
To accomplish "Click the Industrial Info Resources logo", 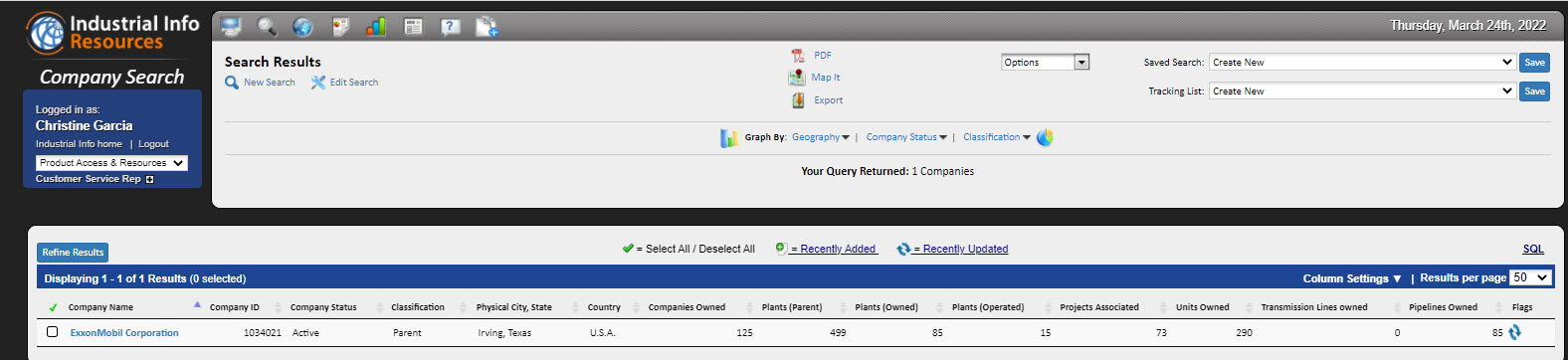I will 112,33.
